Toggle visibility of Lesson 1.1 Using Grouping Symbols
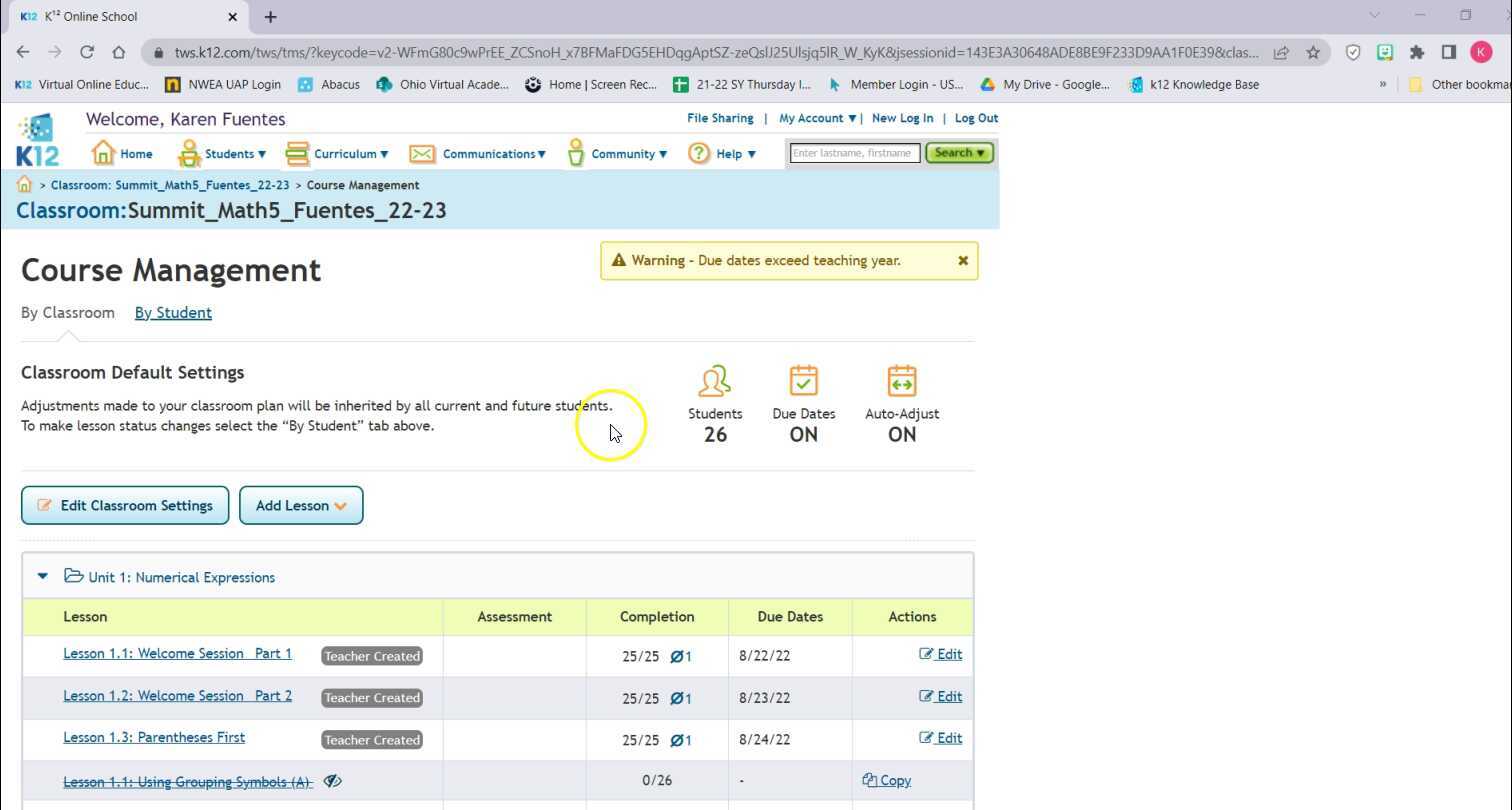 coord(331,780)
